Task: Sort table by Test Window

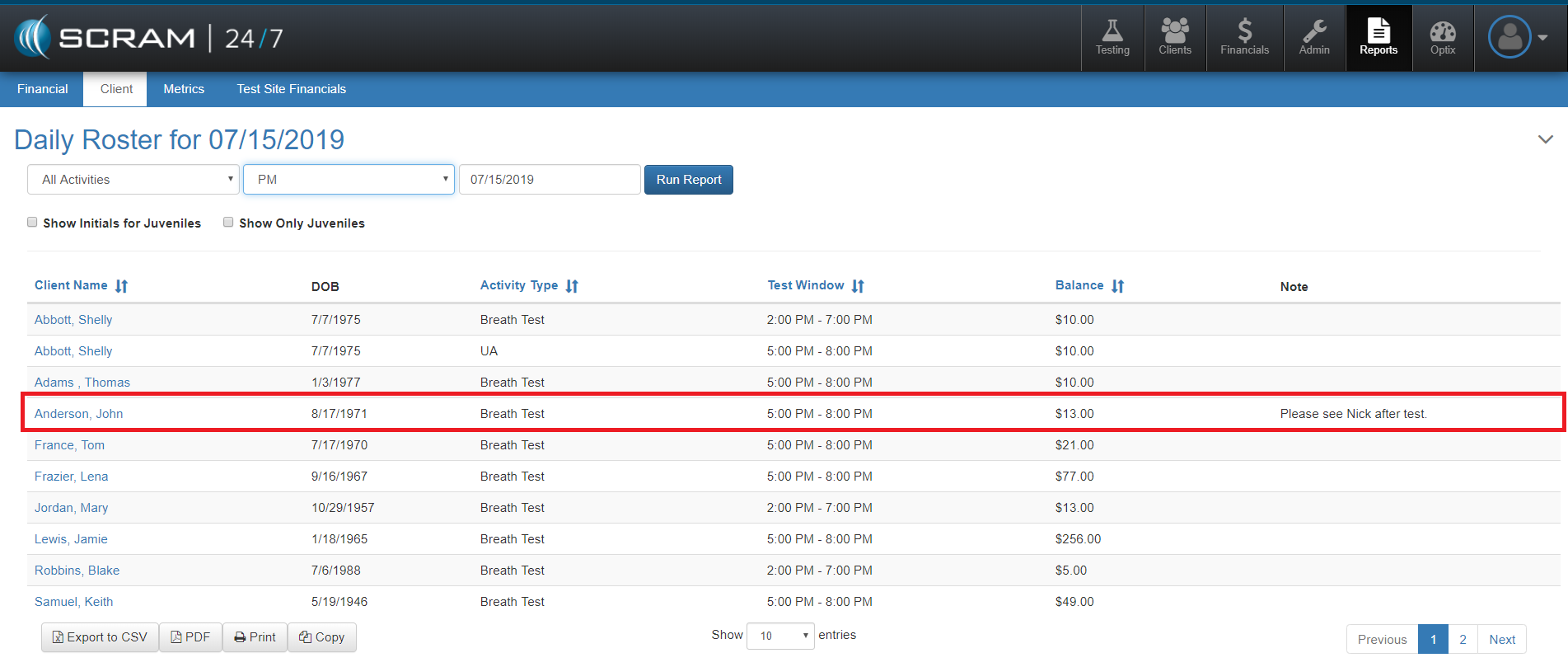Action: pyautogui.click(x=858, y=286)
